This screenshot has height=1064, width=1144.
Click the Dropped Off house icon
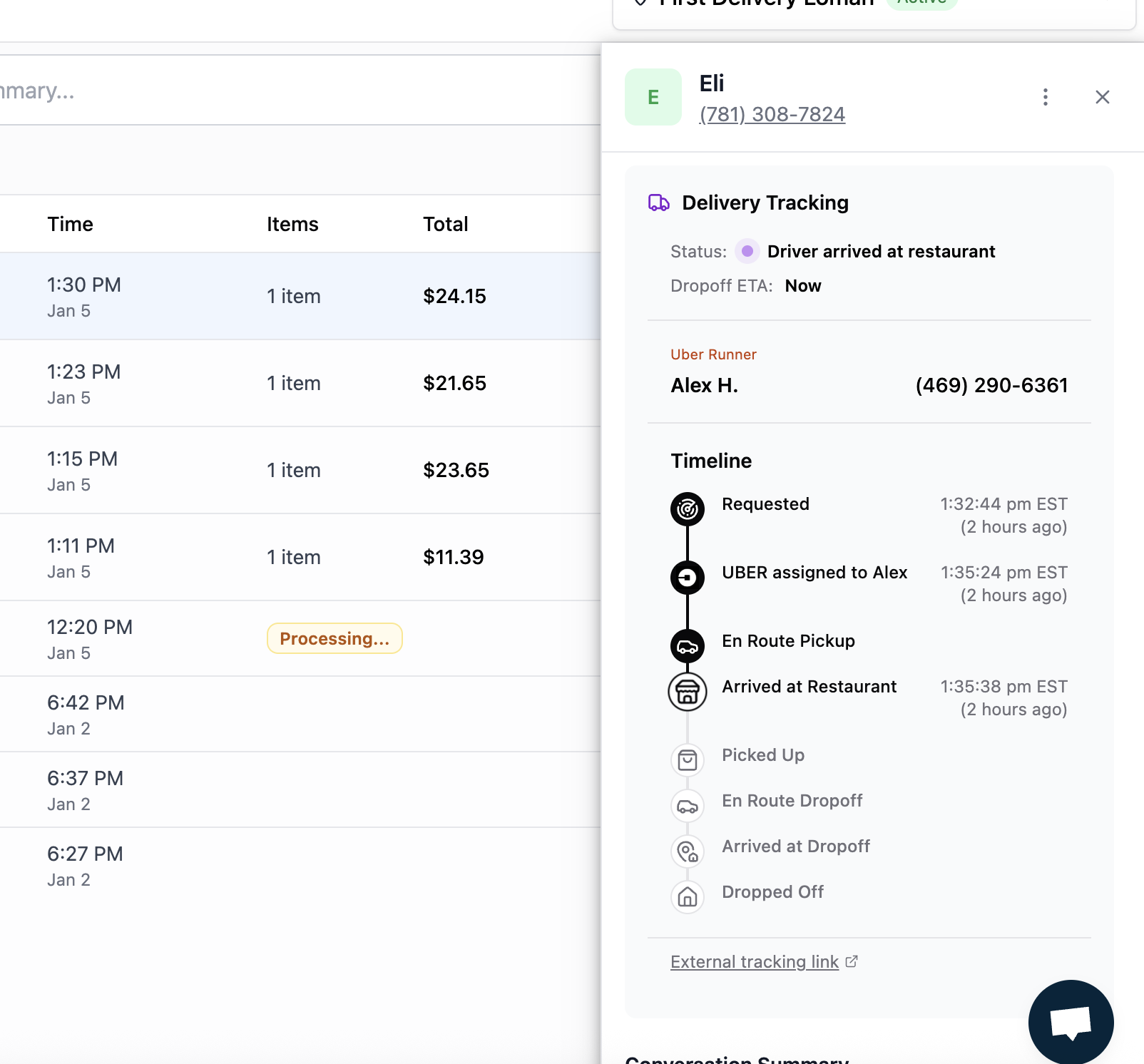687,897
